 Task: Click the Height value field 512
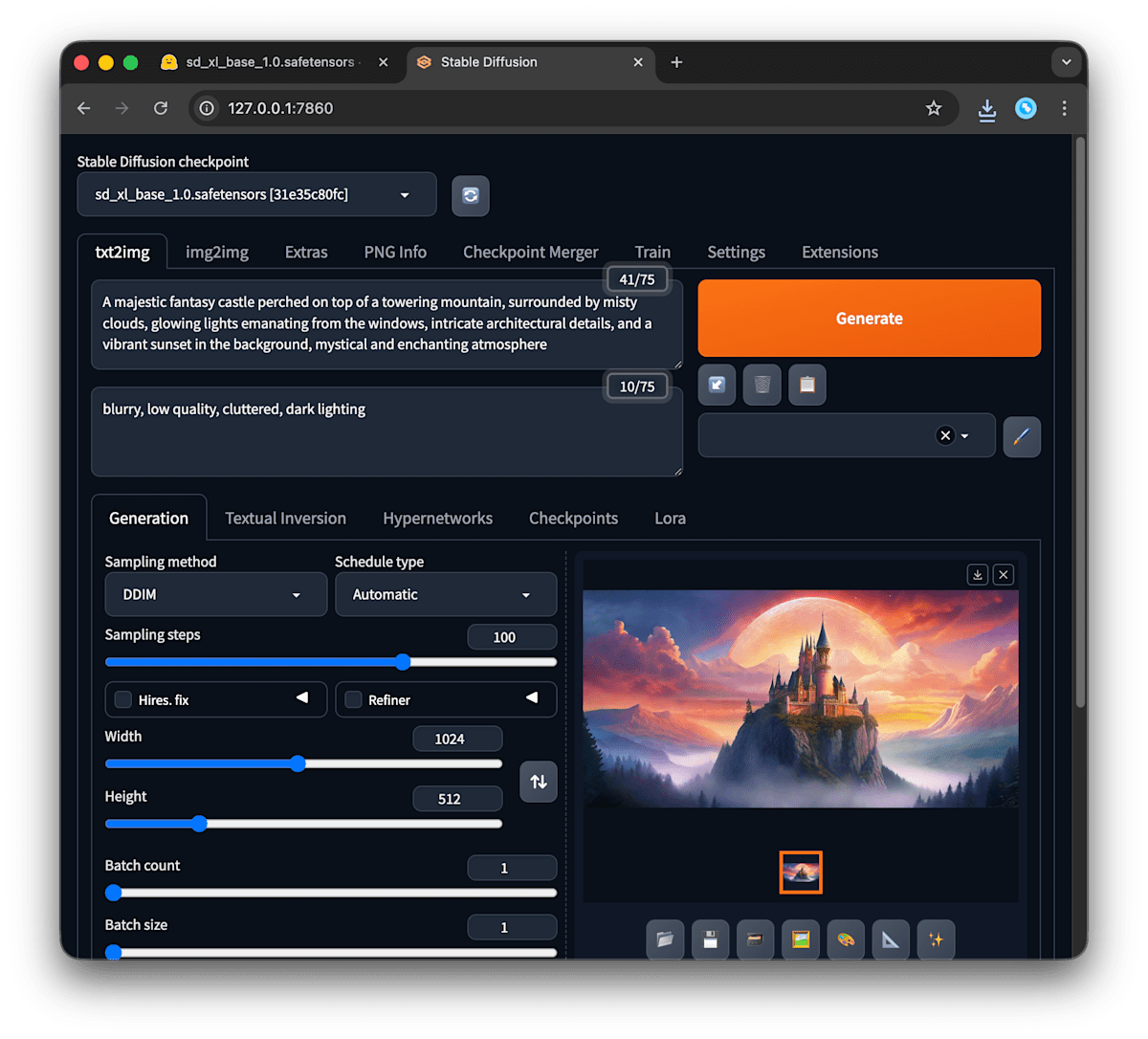(x=457, y=799)
